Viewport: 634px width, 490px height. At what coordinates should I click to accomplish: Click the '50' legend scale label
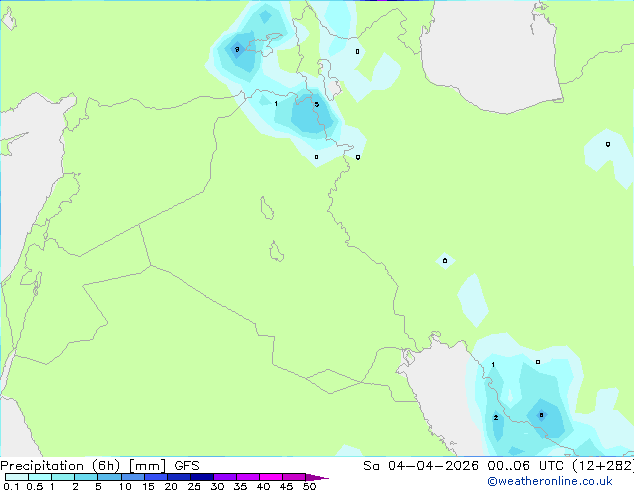point(309,486)
